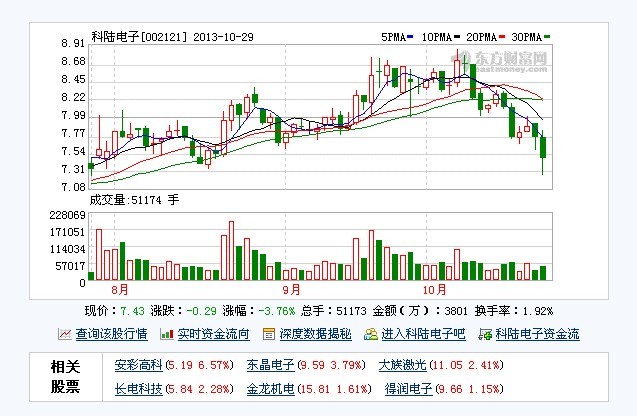The width and height of the screenshot is (637, 416).
Task: Click the bar icon beside 实时资金流向
Action: [167, 334]
